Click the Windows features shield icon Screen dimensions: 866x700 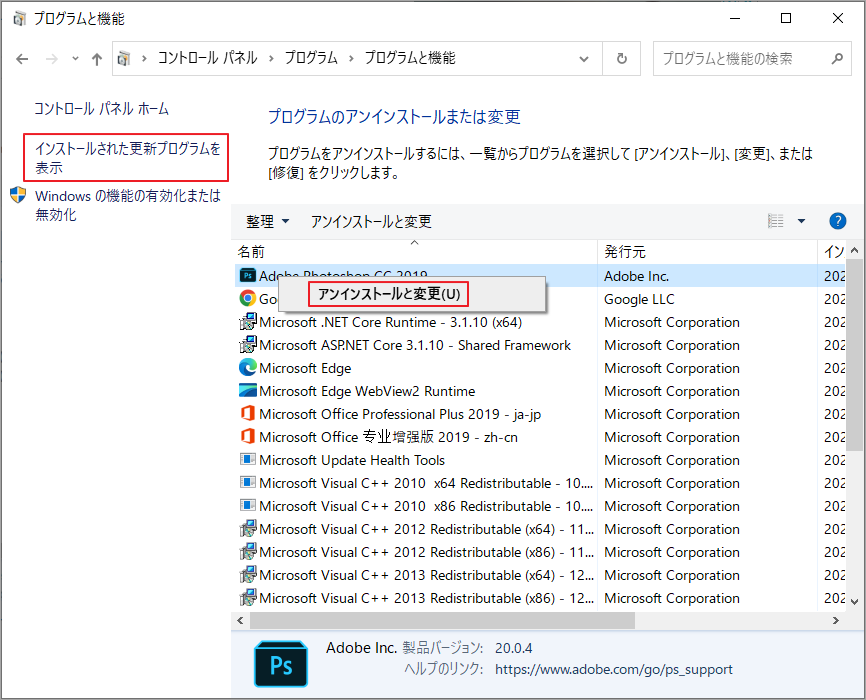pos(18,194)
